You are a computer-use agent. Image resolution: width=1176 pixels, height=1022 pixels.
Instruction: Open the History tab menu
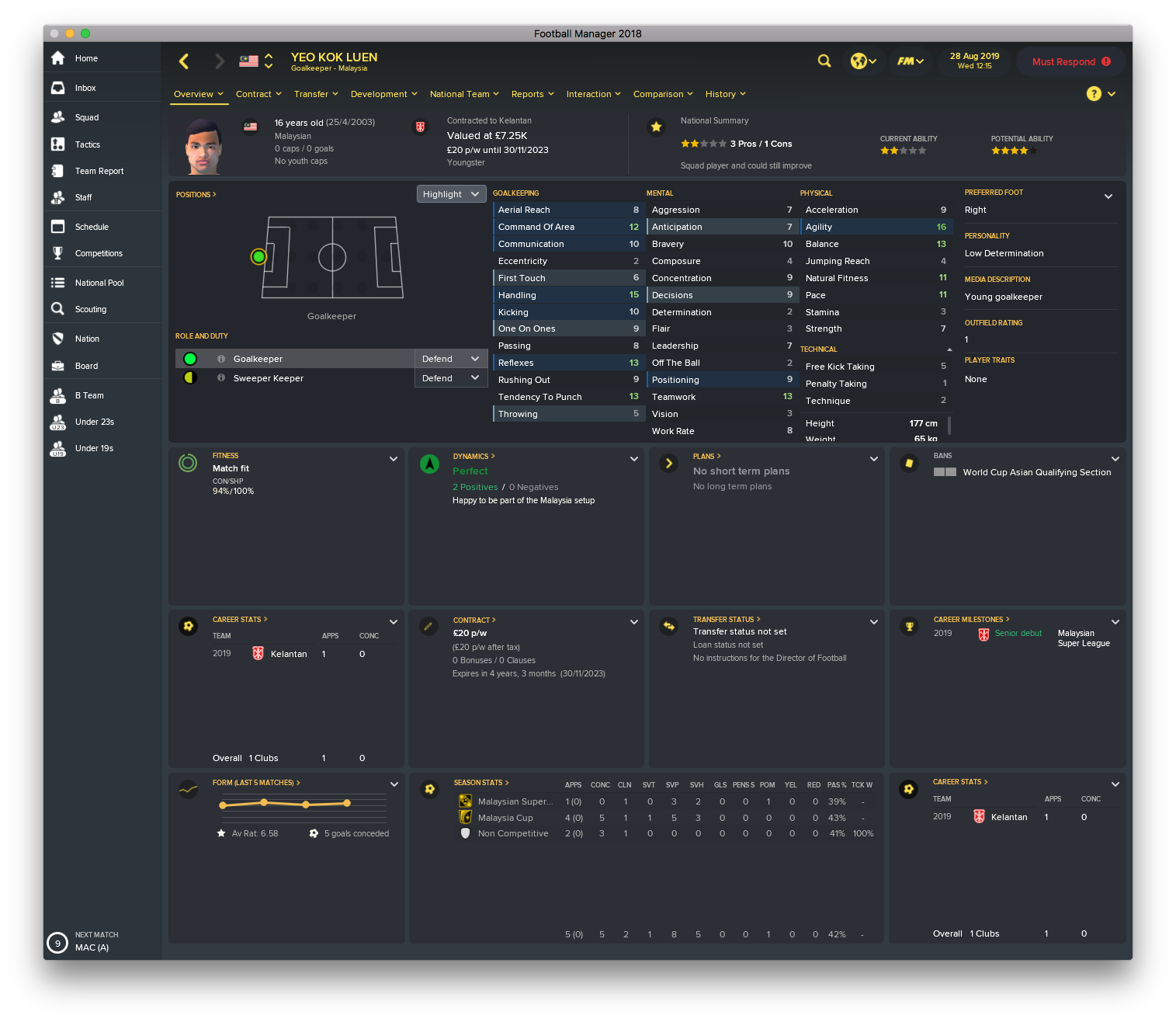pyautogui.click(x=726, y=94)
